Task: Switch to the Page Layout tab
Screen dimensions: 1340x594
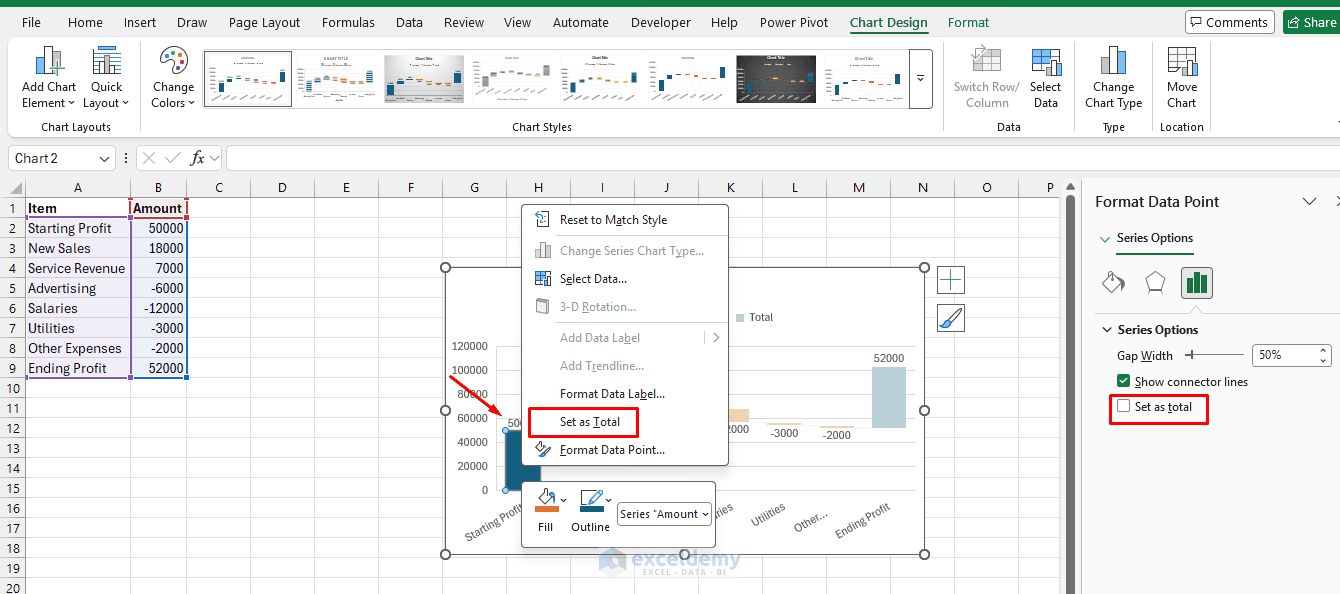Action: (264, 22)
